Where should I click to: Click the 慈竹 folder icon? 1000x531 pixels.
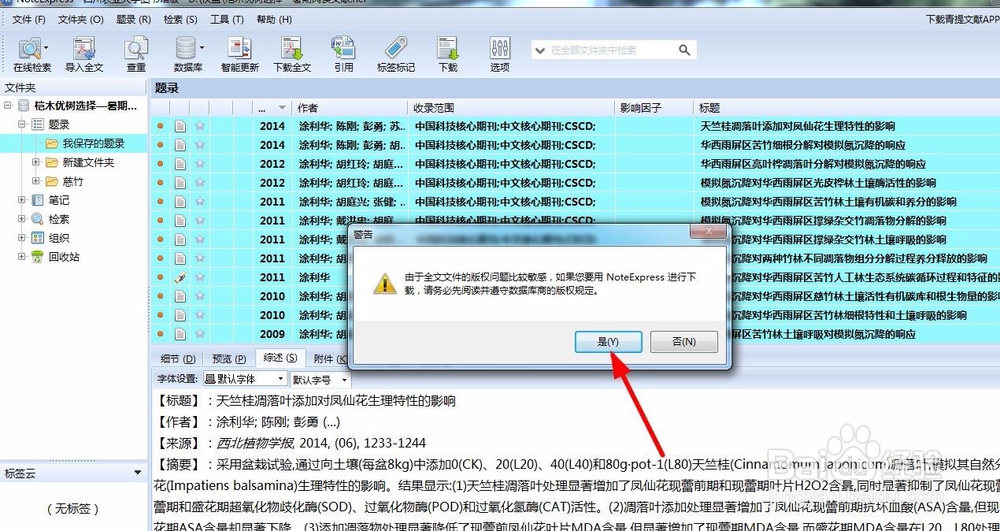(52, 182)
